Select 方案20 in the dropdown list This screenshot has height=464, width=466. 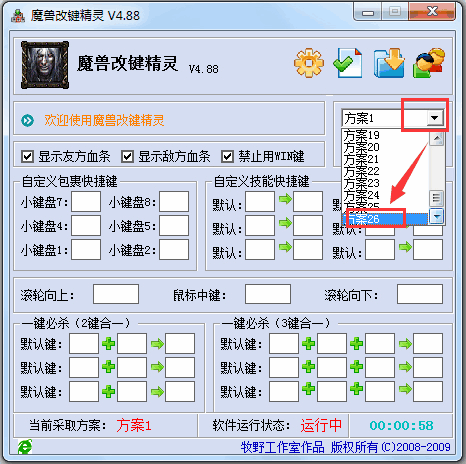(x=385, y=147)
